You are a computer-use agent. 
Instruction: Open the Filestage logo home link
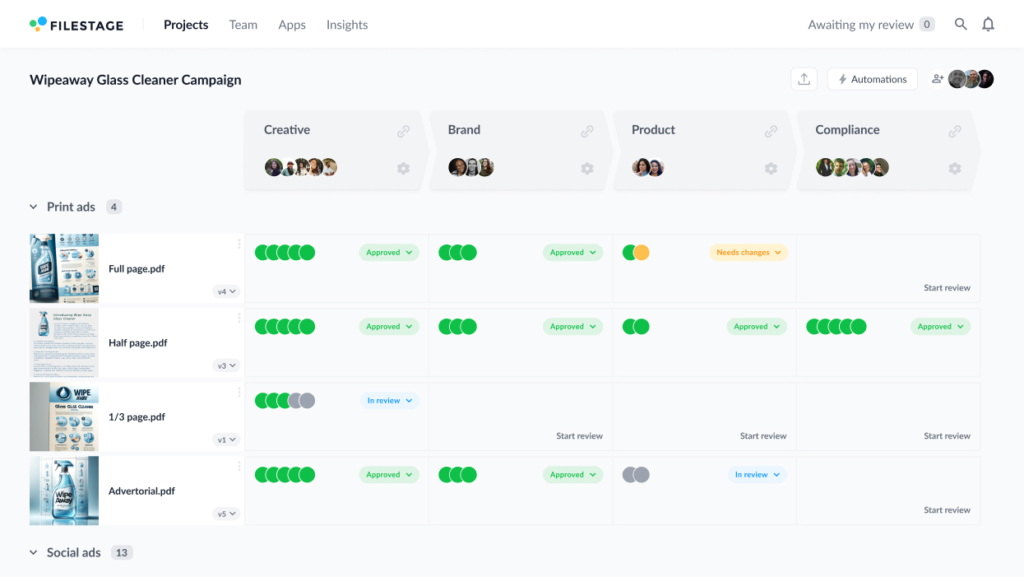click(x=76, y=25)
